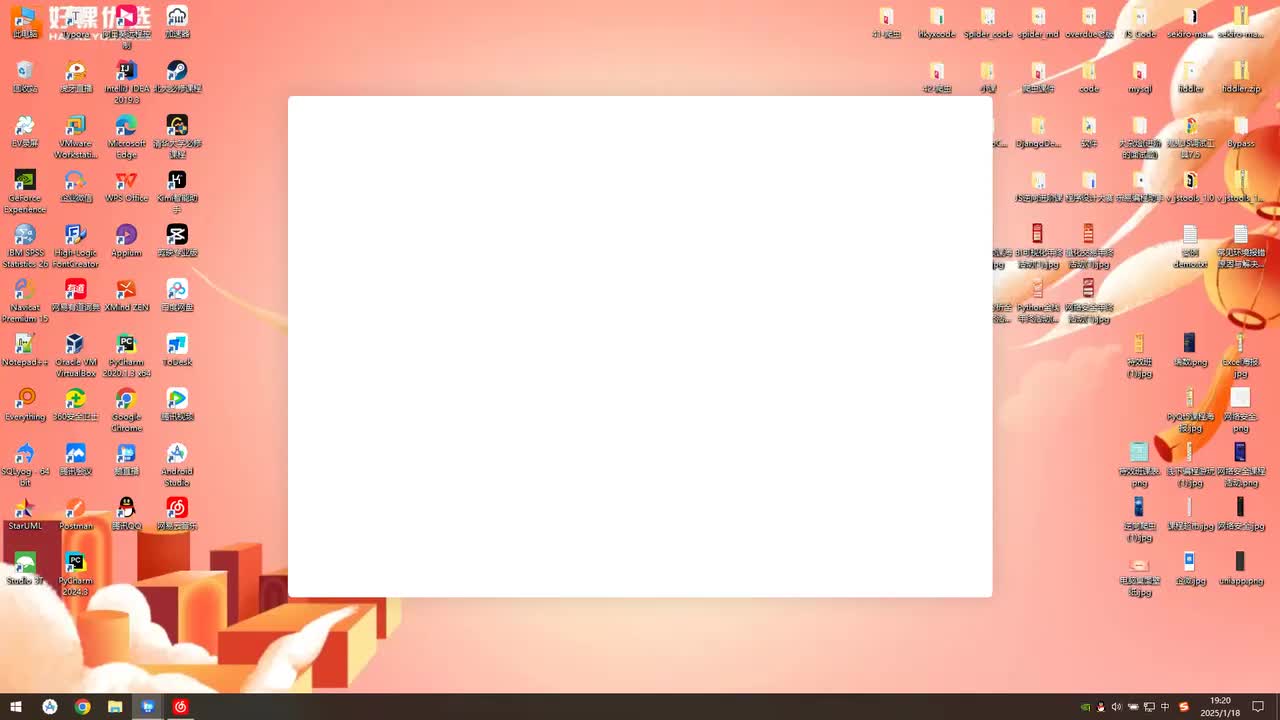This screenshot has width=1280, height=720.
Task: Select the uniapp.png image file
Action: [1241, 569]
